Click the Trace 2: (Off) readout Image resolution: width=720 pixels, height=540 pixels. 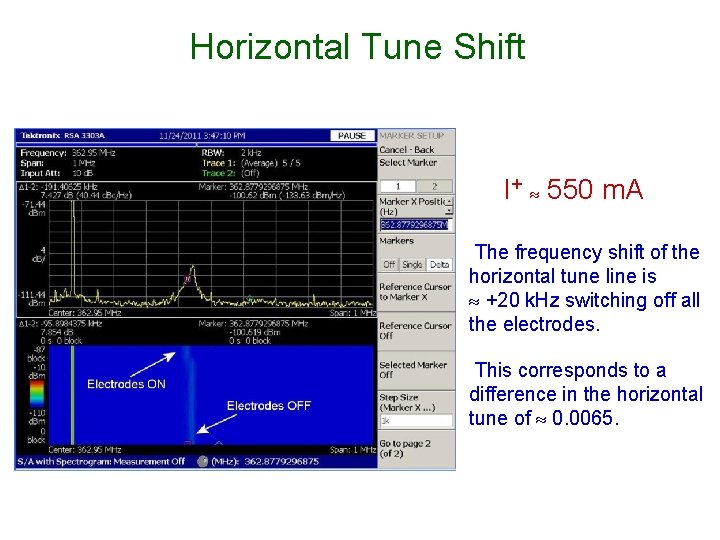pos(231,173)
